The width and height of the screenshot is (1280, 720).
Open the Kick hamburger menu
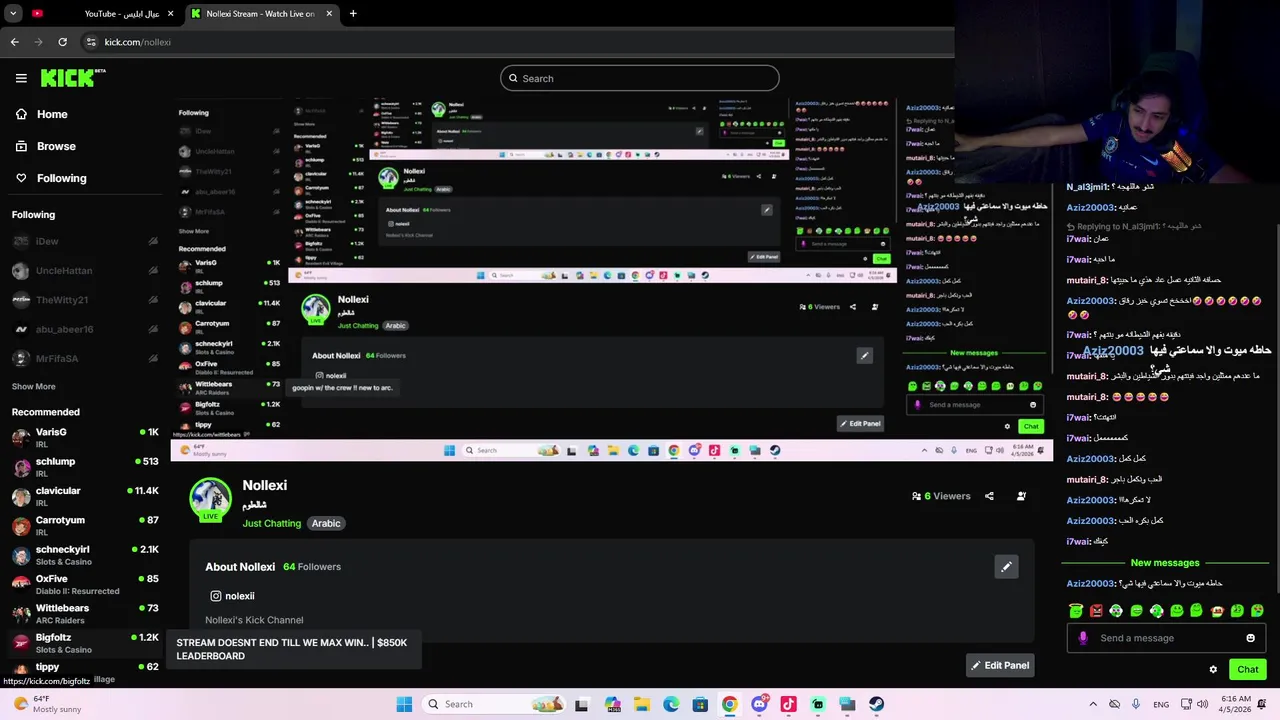tap(21, 78)
